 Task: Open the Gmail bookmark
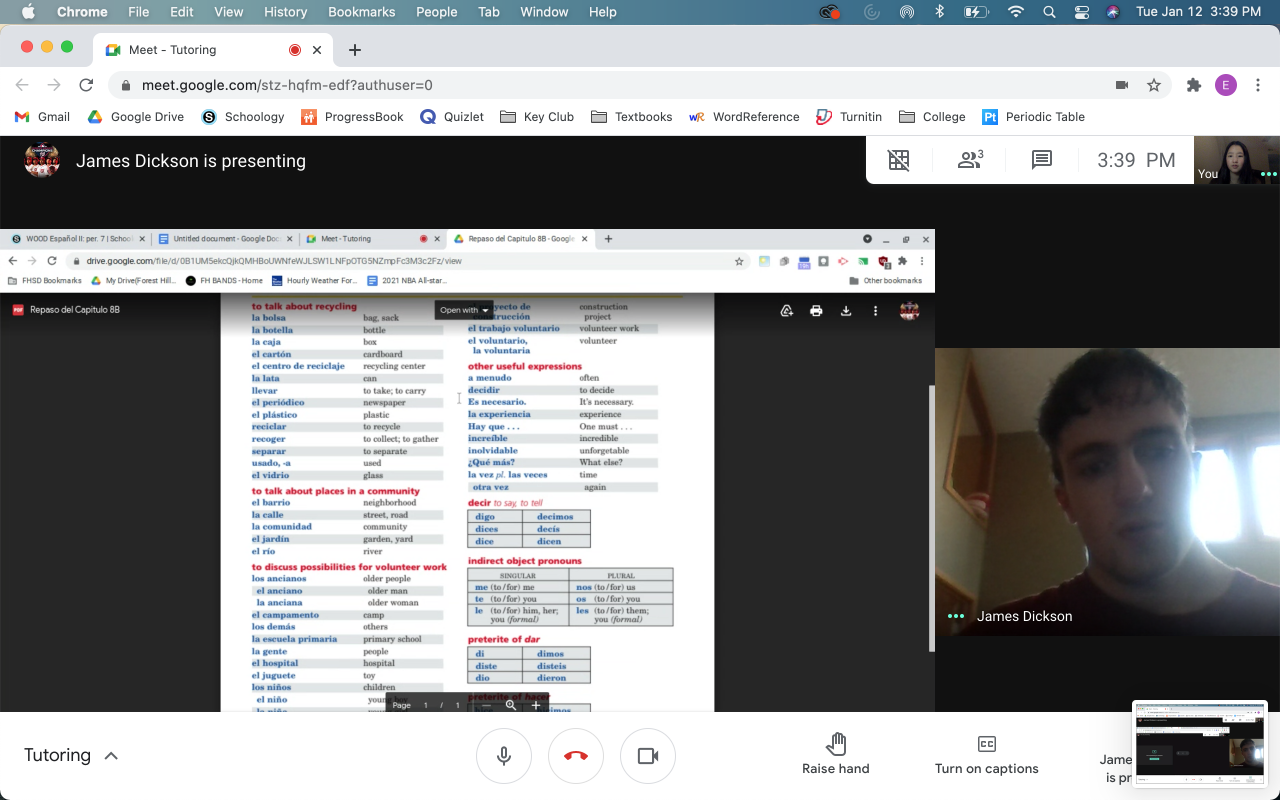42,117
